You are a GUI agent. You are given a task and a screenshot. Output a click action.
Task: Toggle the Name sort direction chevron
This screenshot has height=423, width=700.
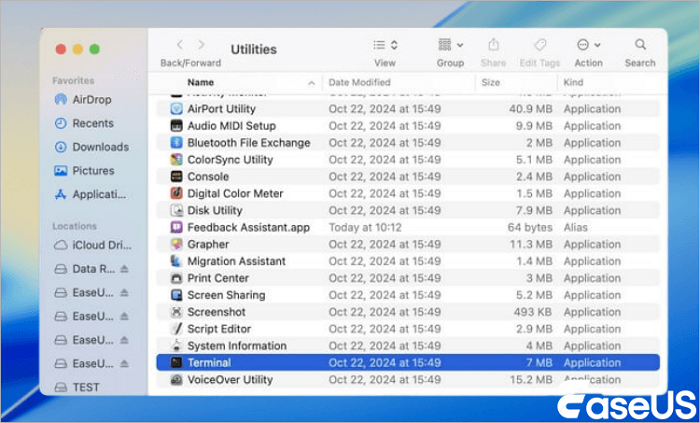(x=311, y=83)
